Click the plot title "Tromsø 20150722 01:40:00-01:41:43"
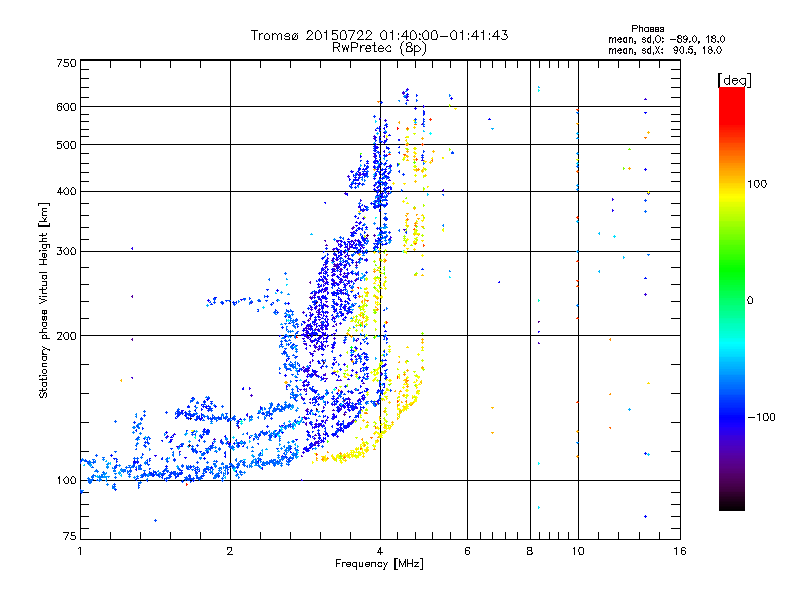Image resolution: width=800 pixels, height=600 pixels. (x=380, y=35)
